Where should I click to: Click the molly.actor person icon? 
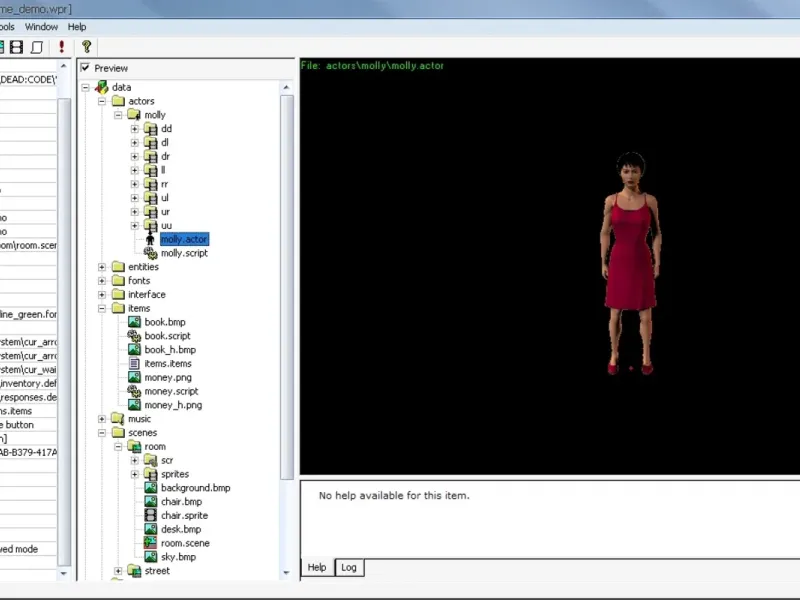click(150, 239)
